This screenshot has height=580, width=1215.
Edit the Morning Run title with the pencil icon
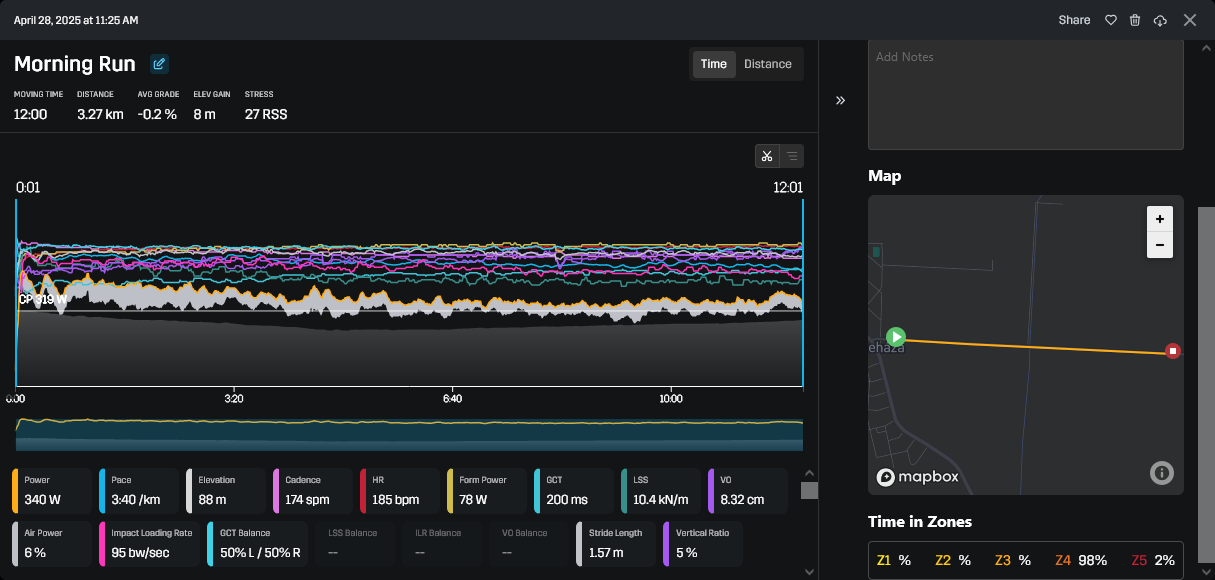click(x=159, y=64)
